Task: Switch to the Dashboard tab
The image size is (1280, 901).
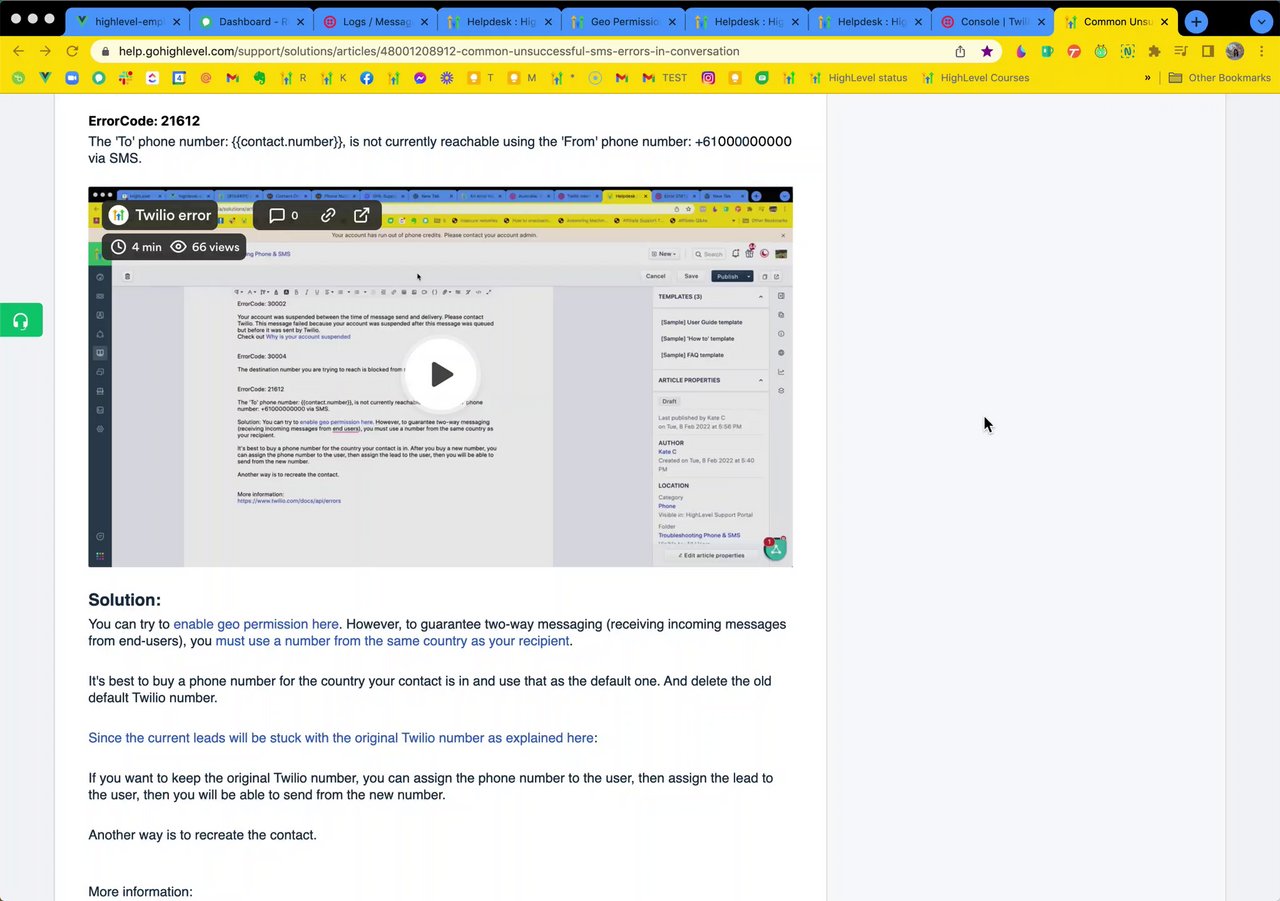Action: [250, 21]
